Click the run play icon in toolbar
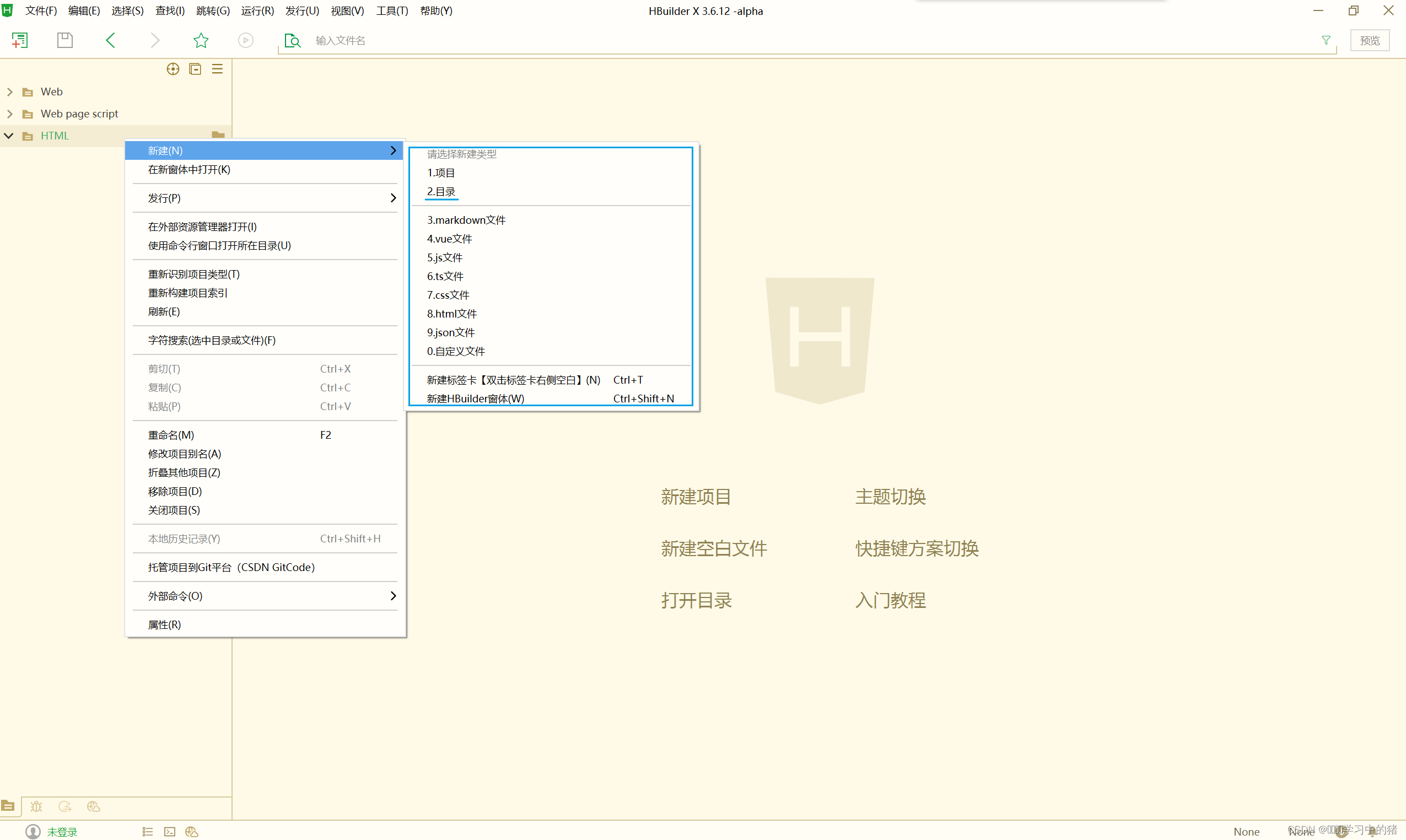The image size is (1406, 840). (x=245, y=40)
